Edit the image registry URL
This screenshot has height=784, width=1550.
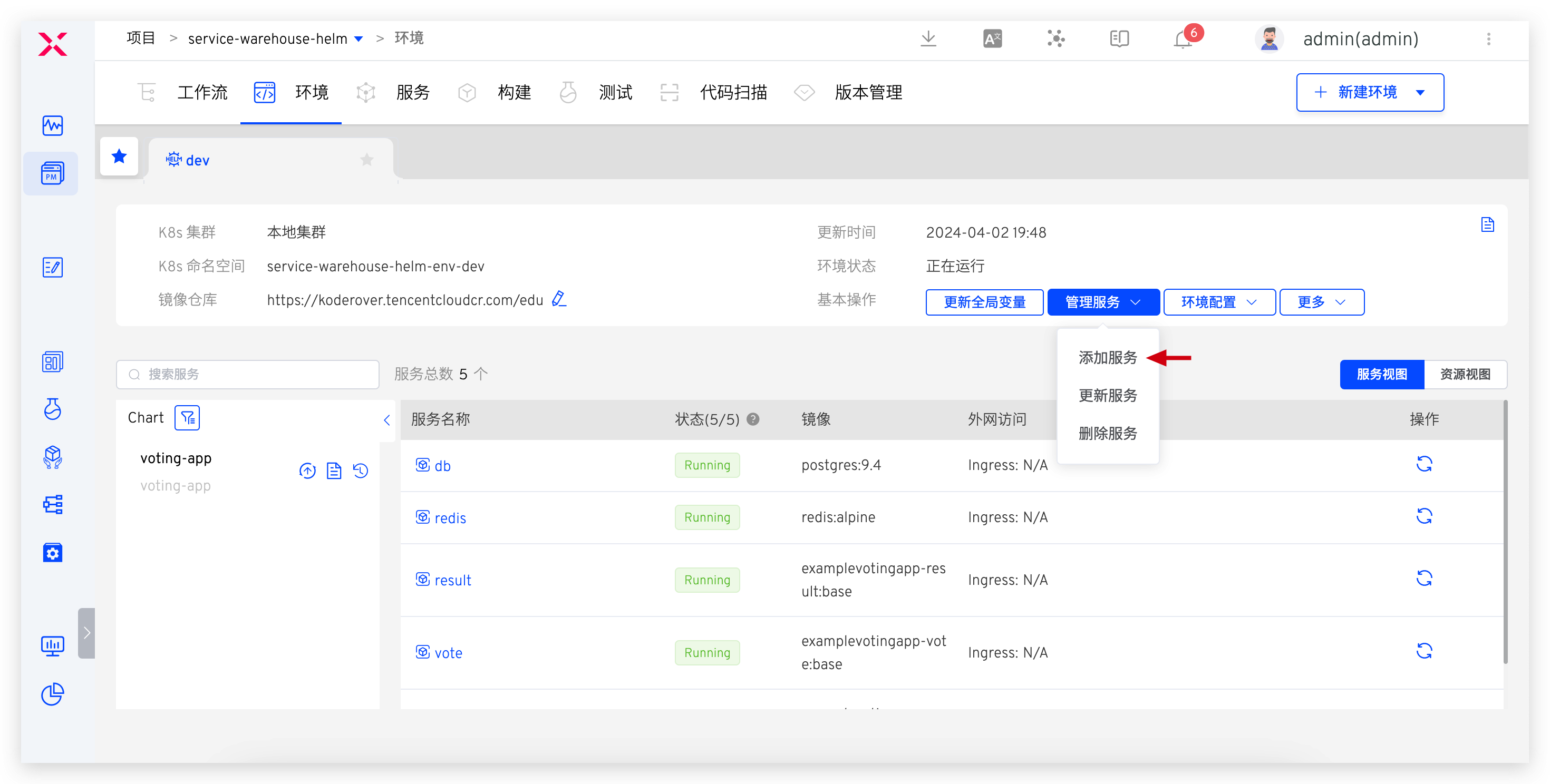point(559,299)
